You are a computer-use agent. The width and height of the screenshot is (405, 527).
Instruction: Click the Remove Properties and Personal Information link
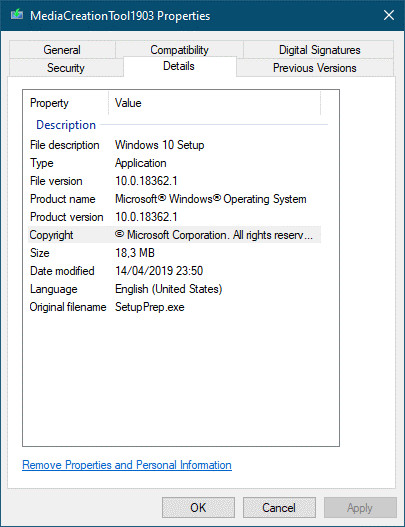click(127, 465)
